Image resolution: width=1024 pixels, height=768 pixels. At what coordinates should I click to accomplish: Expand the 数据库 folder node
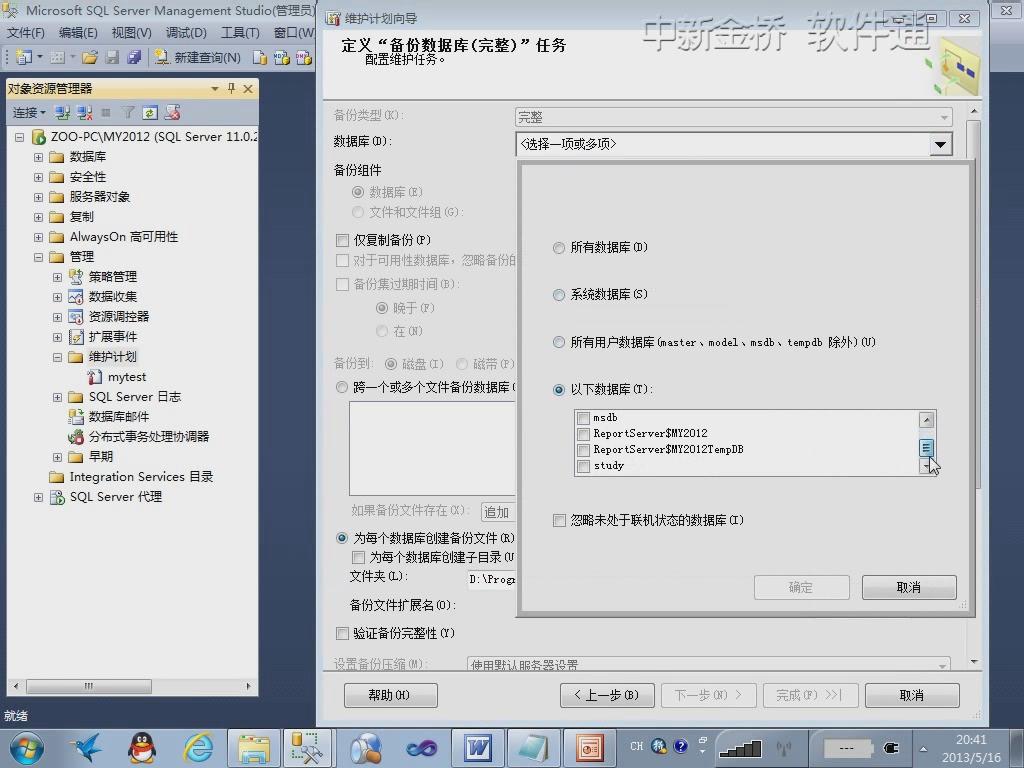click(39, 157)
